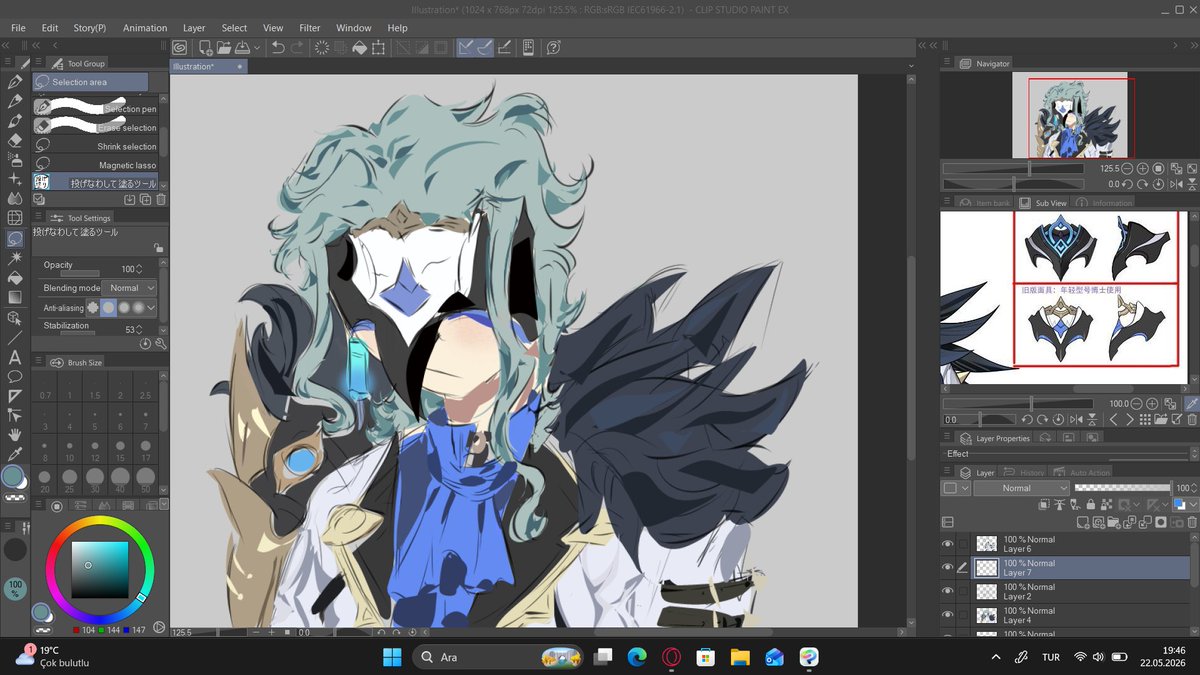This screenshot has width=1200, height=675.
Task: Click the smartphone connect icon in command bar
Action: (x=528, y=47)
